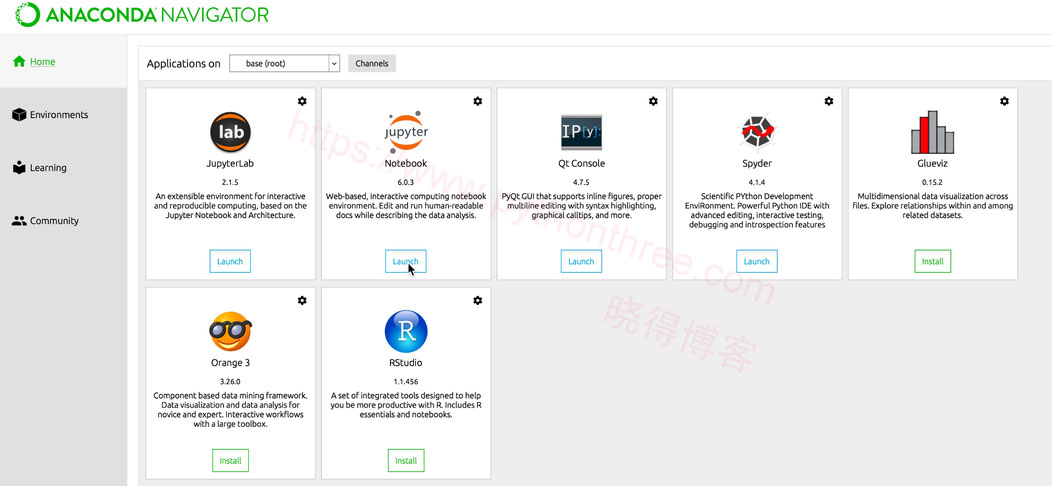The height and width of the screenshot is (486, 1052).
Task: Open the Spyder settings gear
Action: (x=829, y=101)
